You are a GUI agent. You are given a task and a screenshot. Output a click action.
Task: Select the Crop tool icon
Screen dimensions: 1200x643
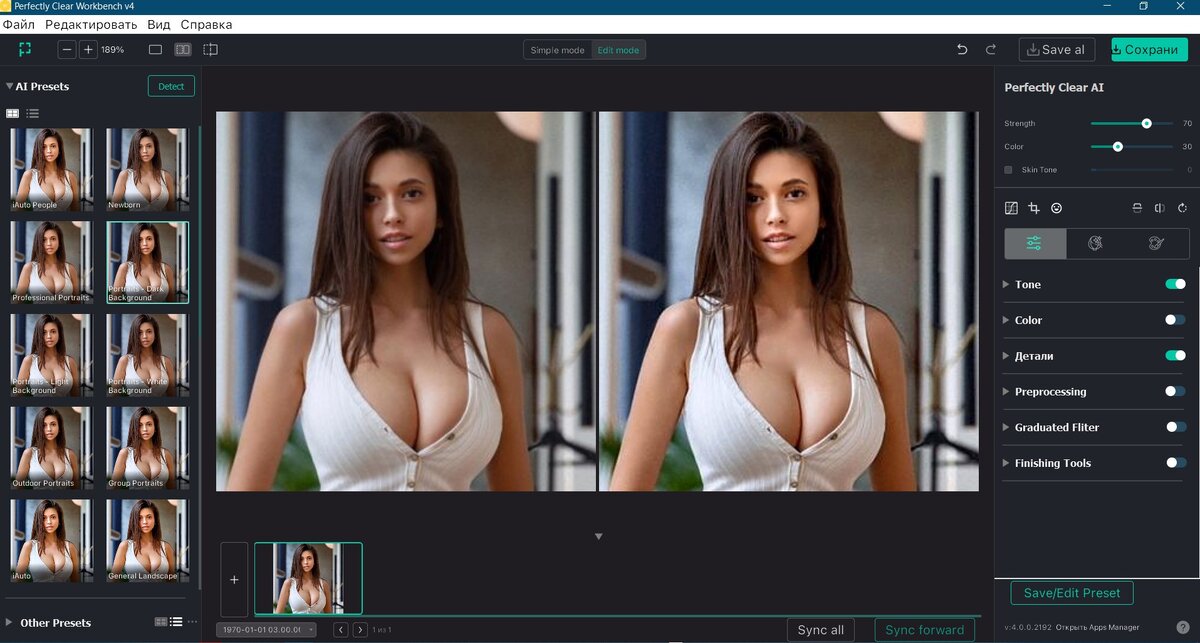point(1034,208)
